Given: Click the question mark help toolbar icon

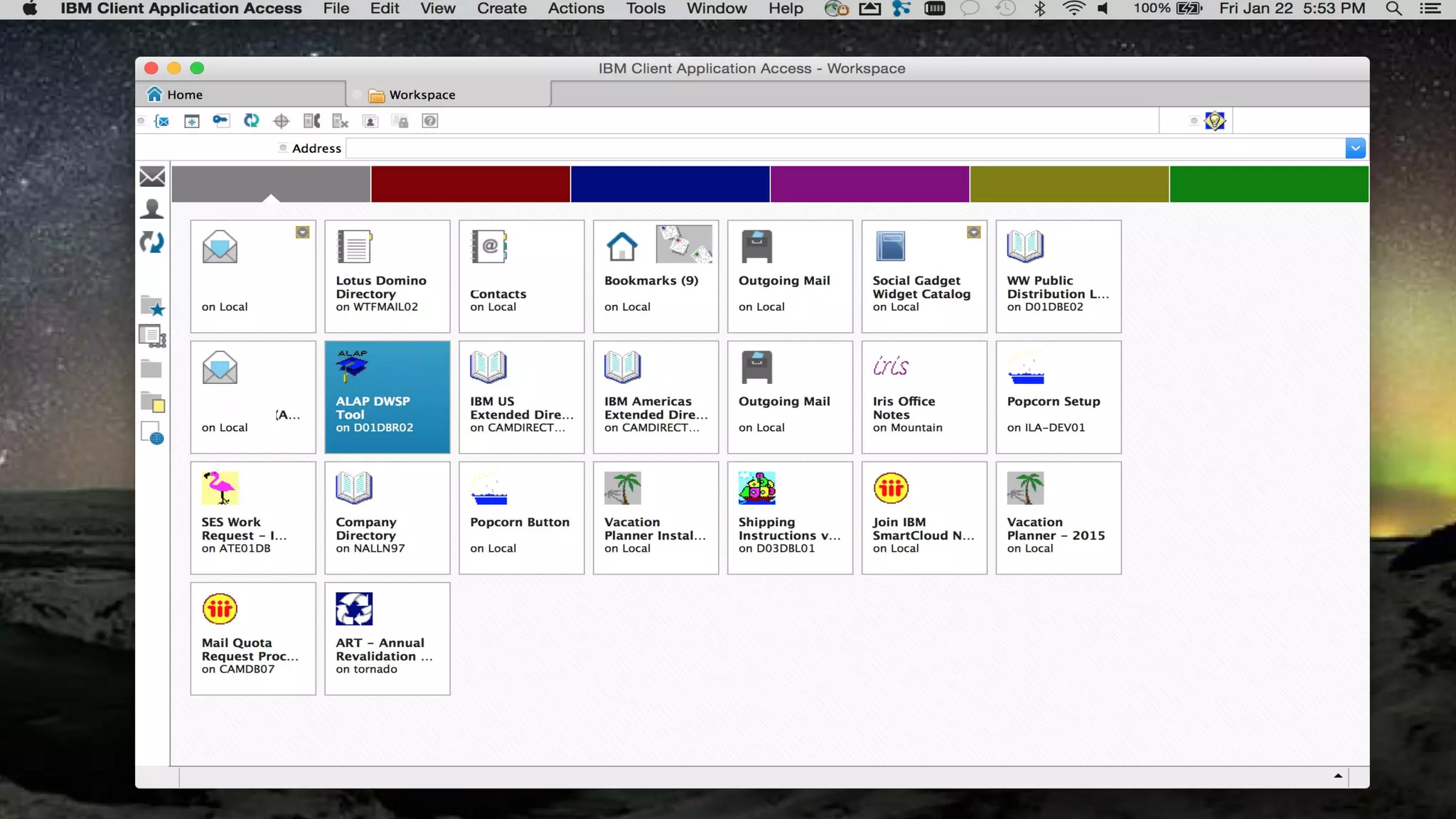Looking at the screenshot, I should tap(430, 121).
